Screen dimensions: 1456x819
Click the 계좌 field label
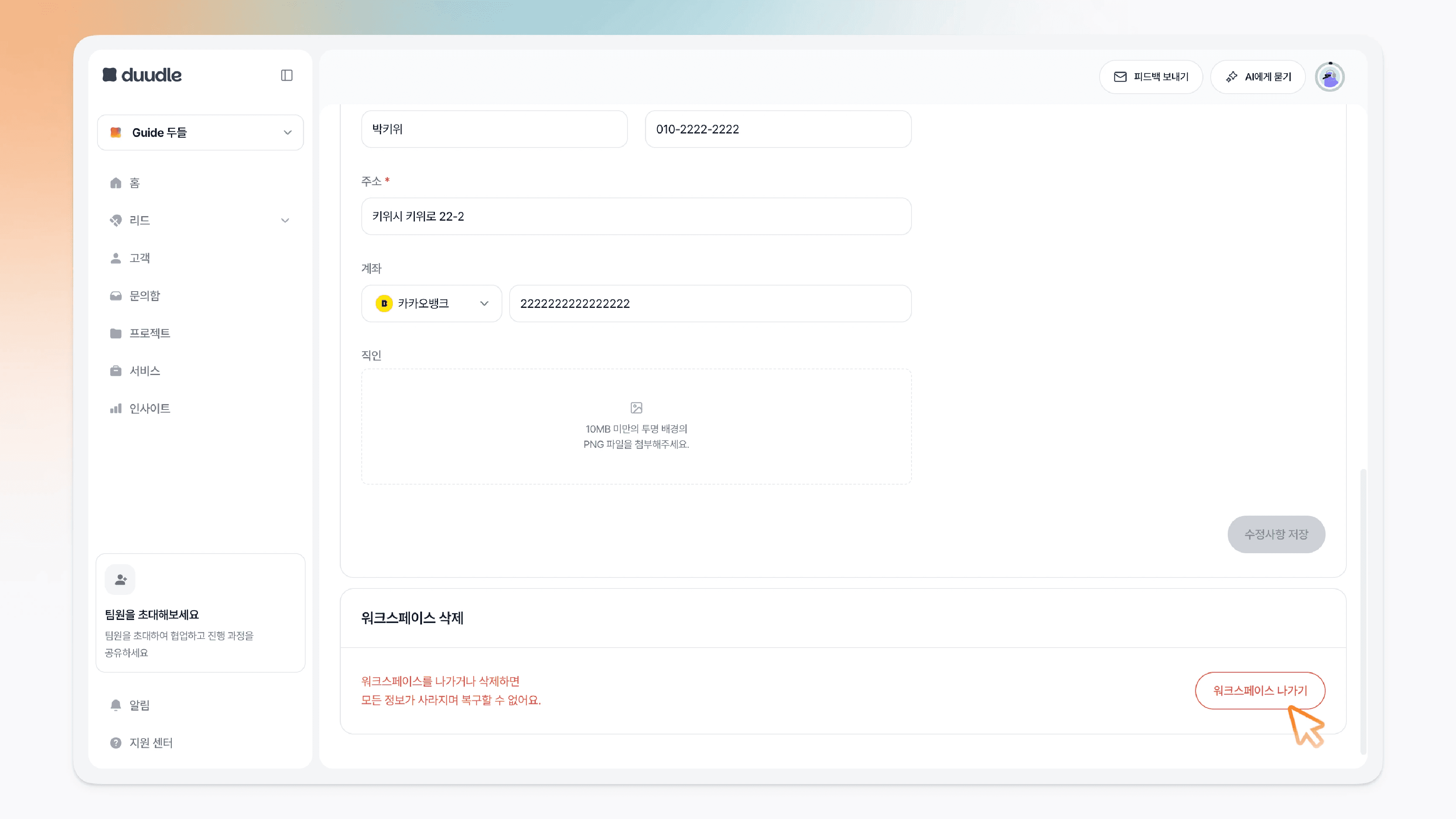pos(371,268)
